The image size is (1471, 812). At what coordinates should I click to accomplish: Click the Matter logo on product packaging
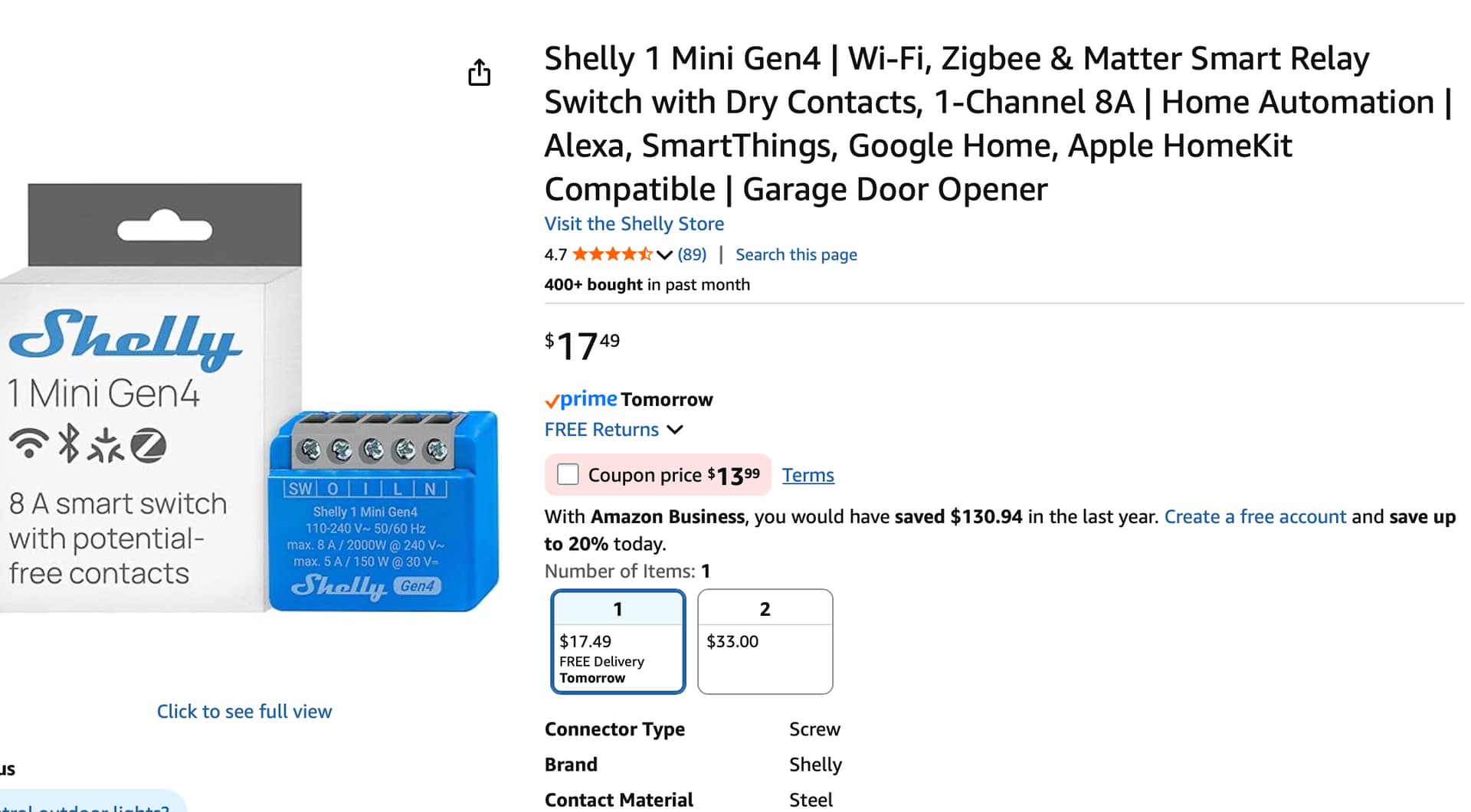[x=105, y=445]
